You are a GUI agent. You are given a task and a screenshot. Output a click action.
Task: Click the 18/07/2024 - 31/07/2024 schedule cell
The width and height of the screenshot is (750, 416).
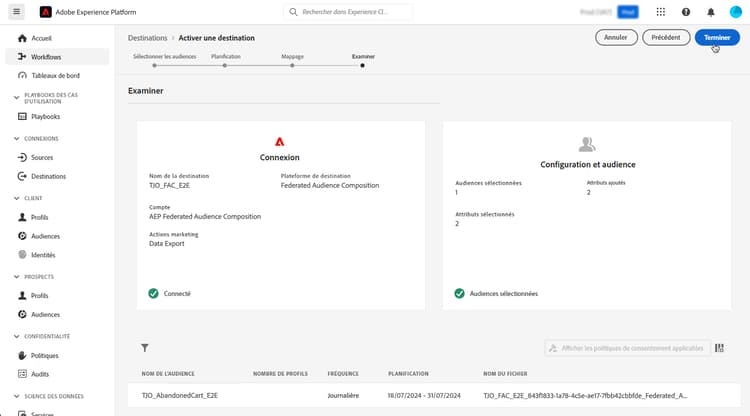point(424,395)
